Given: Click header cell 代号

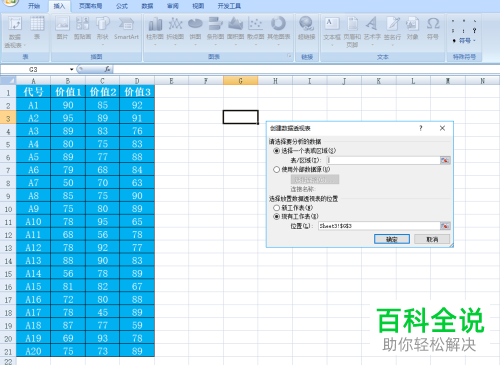Looking at the screenshot, I should pos(33,92).
